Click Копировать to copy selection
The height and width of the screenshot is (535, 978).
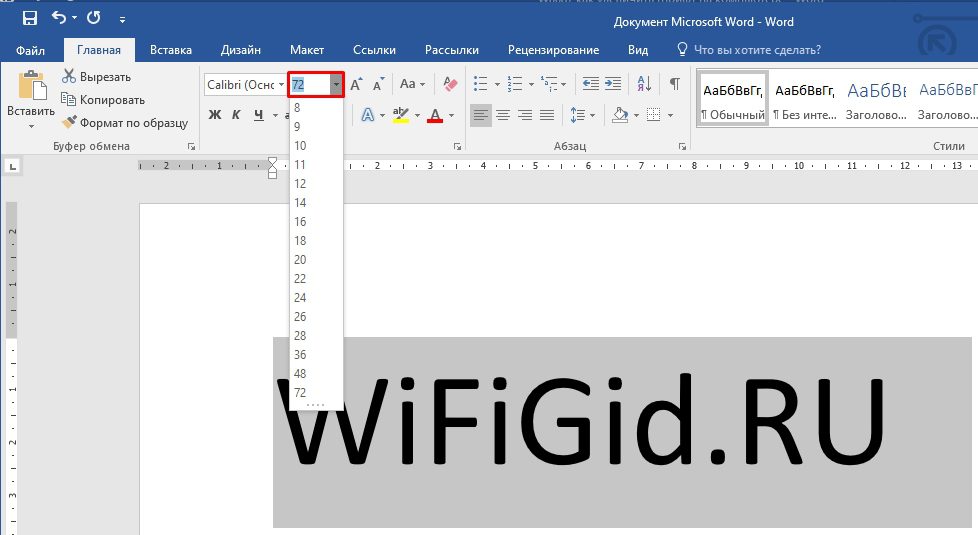coord(103,100)
